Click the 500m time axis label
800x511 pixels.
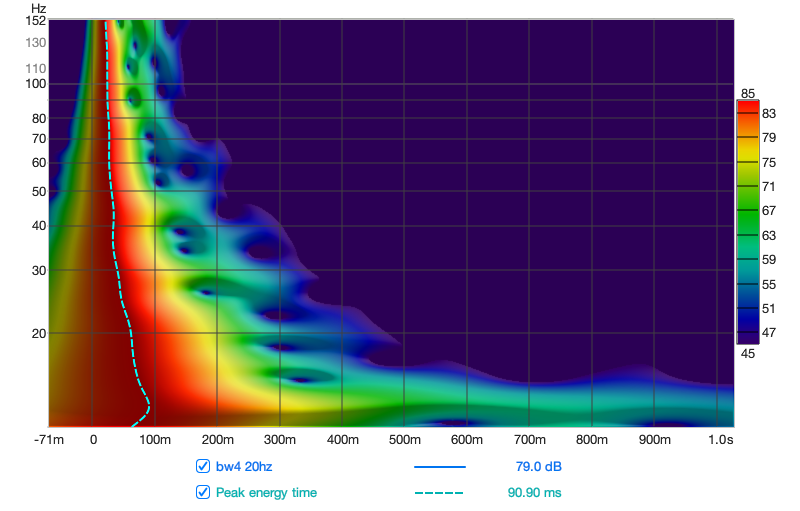pyautogui.click(x=405, y=440)
